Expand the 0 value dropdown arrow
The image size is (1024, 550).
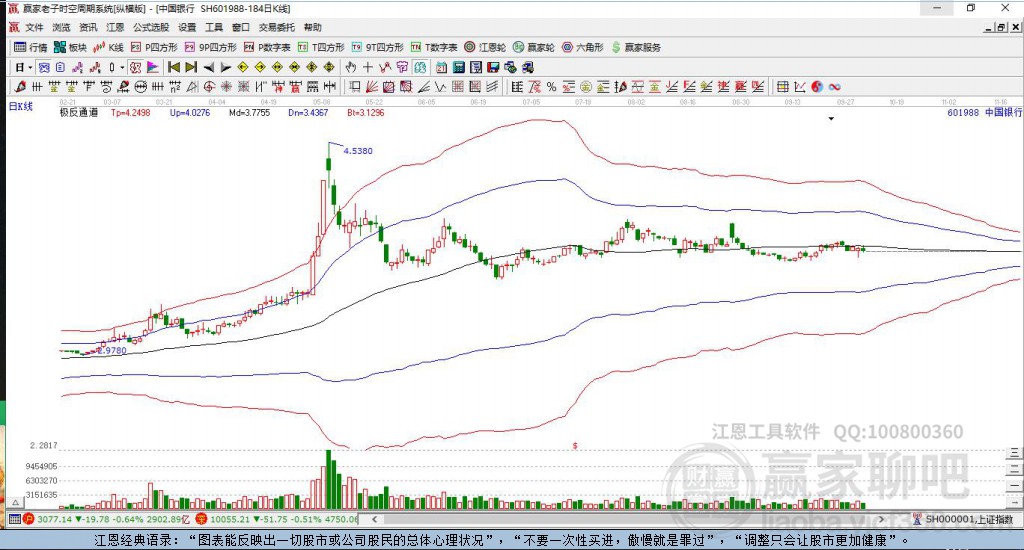(121, 67)
